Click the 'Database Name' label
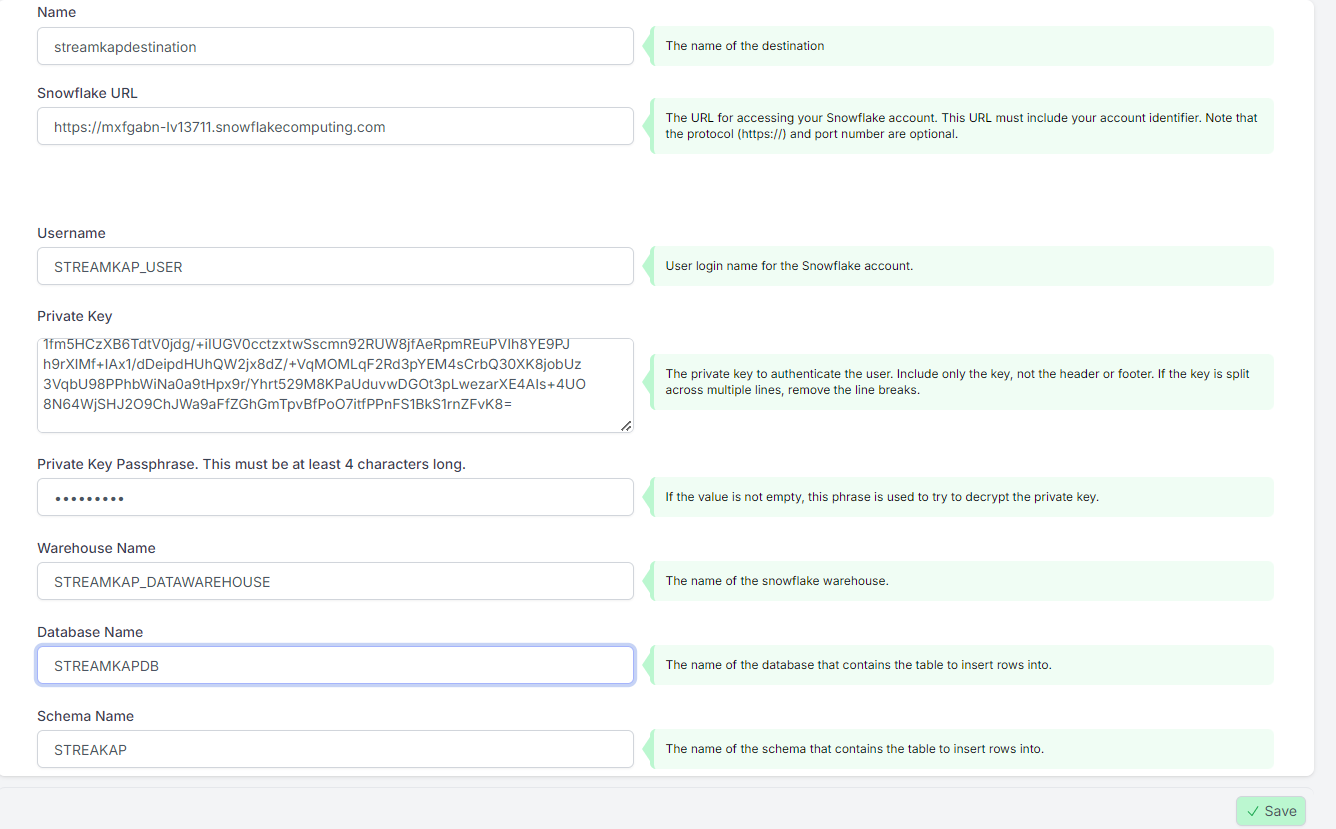 point(90,632)
